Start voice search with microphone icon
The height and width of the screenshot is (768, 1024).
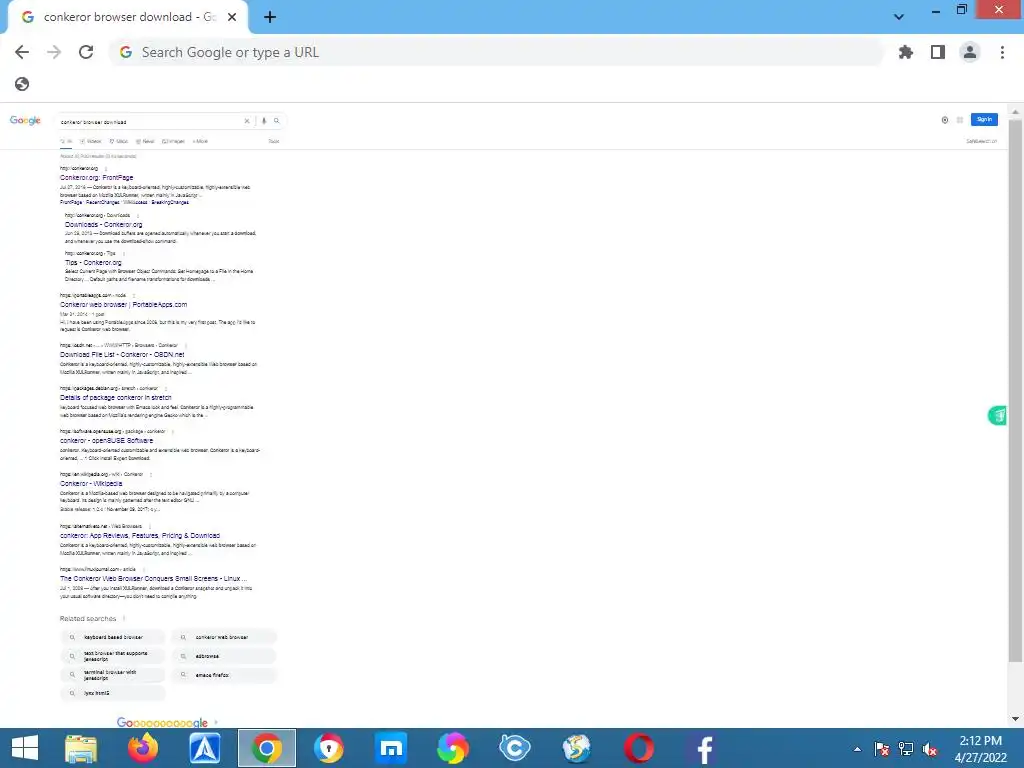click(264, 121)
